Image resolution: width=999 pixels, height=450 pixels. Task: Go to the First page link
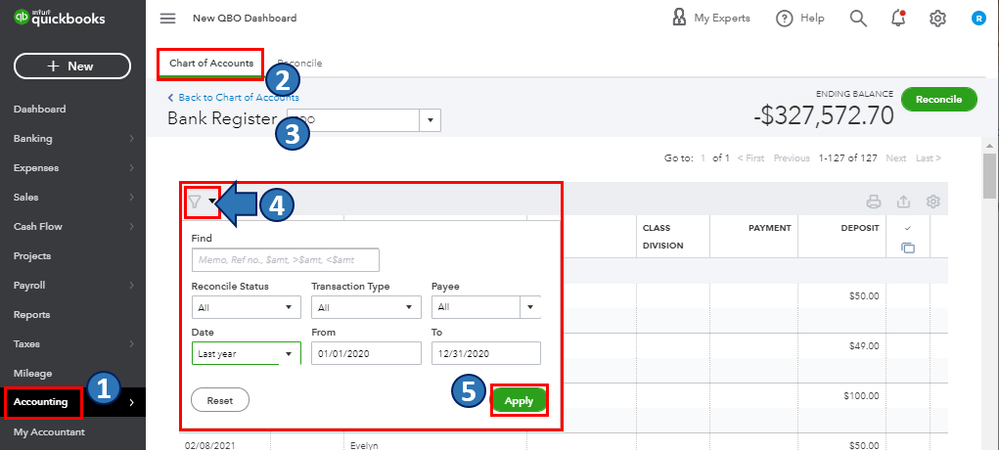tap(751, 158)
